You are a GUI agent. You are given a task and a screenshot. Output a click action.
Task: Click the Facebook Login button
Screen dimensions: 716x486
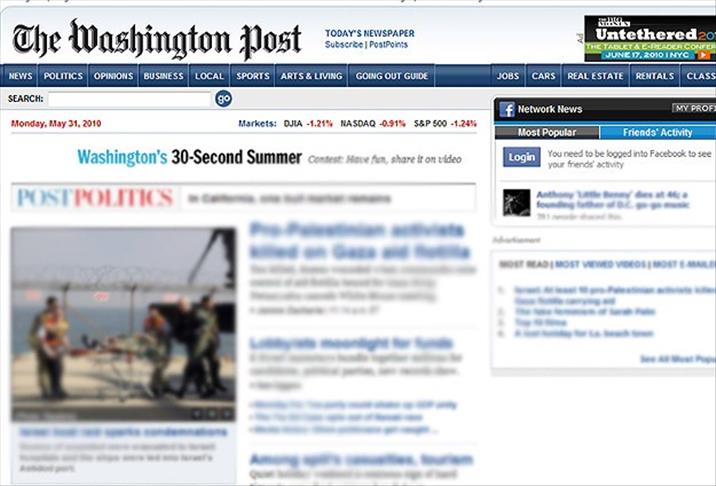pos(521,157)
